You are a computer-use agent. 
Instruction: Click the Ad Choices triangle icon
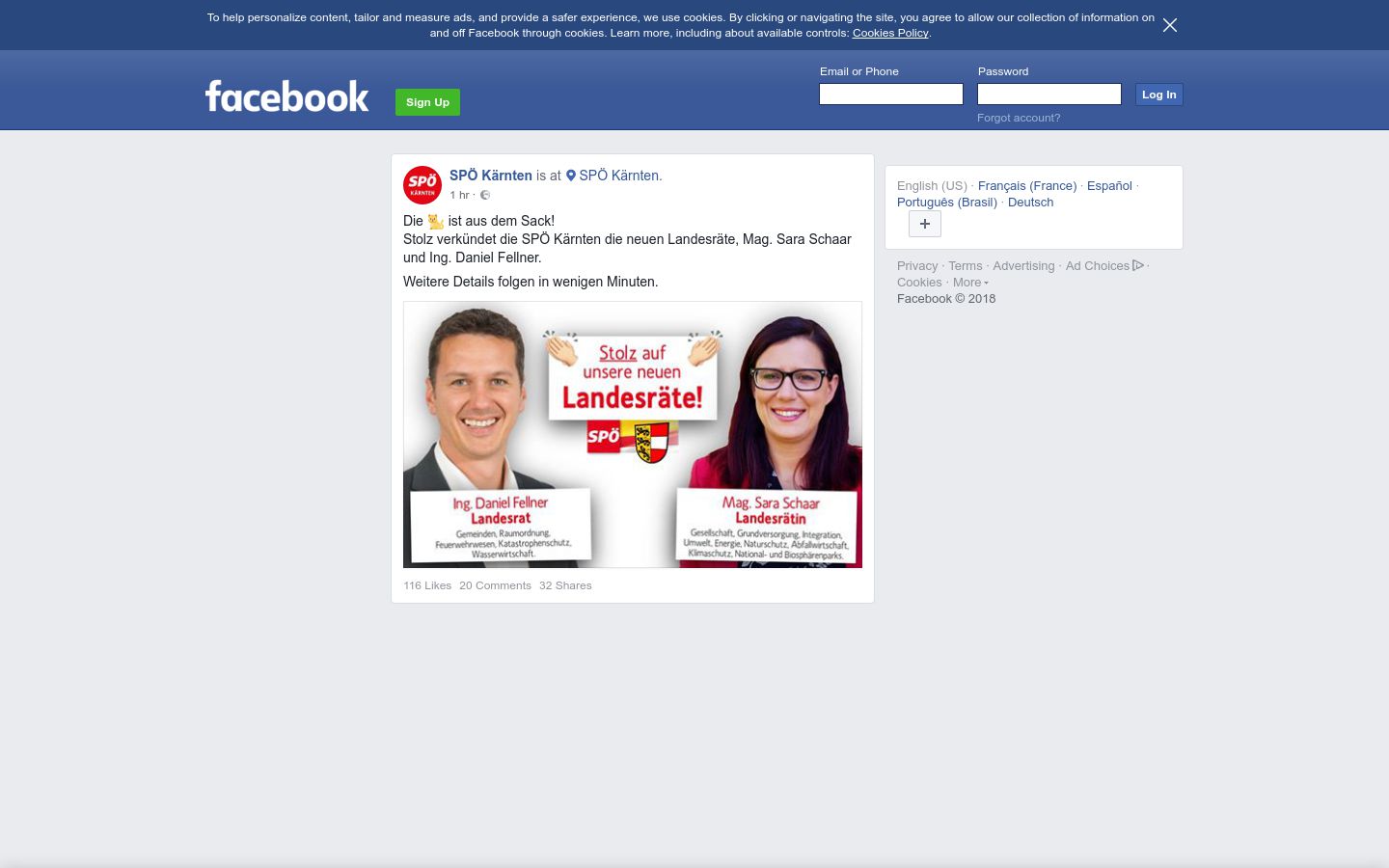1138,265
